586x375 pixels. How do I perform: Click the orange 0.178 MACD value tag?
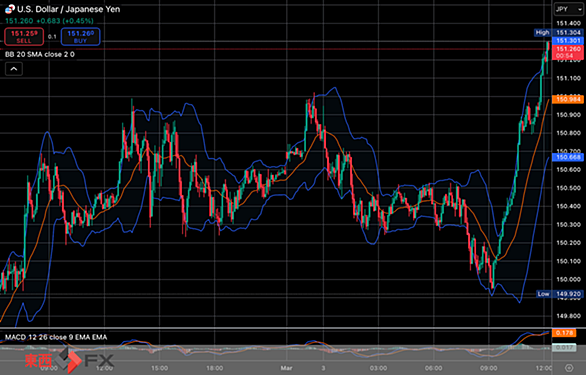pos(564,333)
